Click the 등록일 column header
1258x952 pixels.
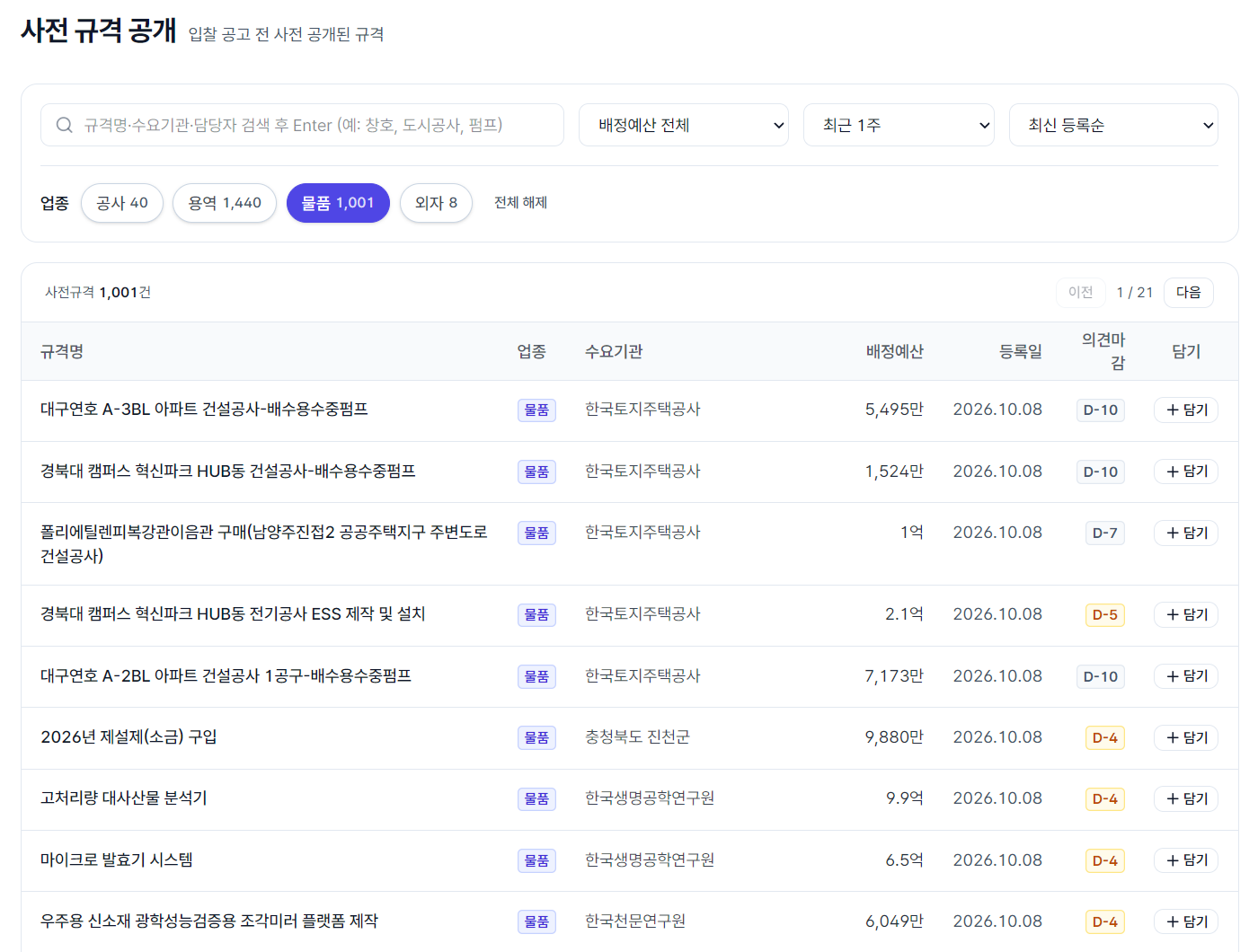coord(1021,352)
